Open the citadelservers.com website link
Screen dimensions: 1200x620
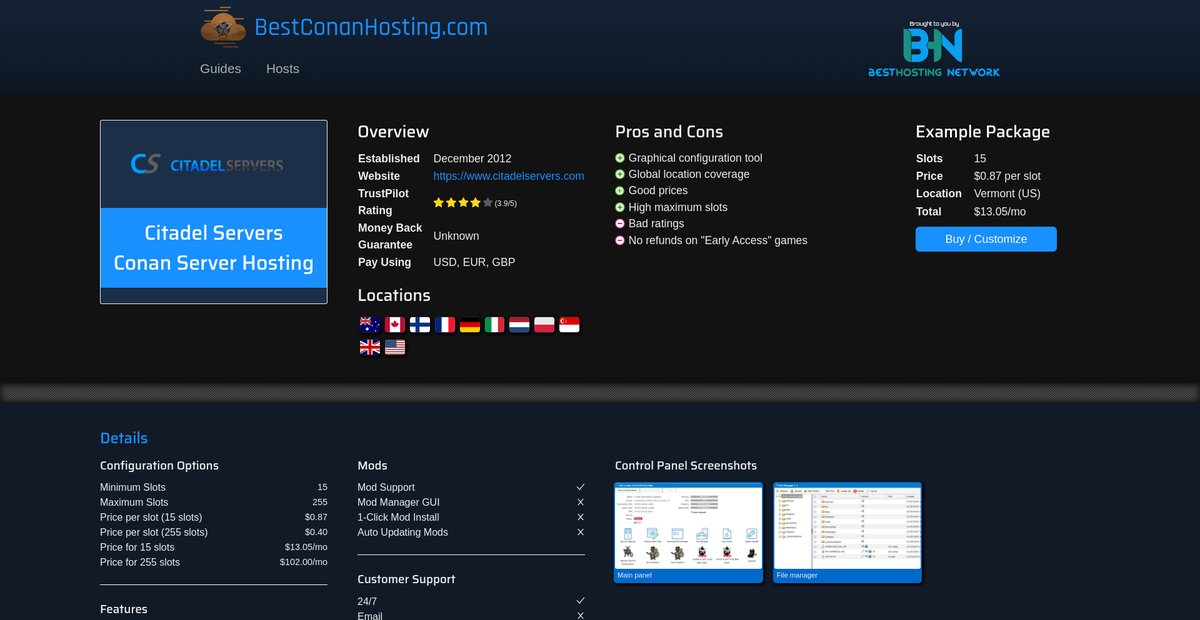tap(509, 176)
